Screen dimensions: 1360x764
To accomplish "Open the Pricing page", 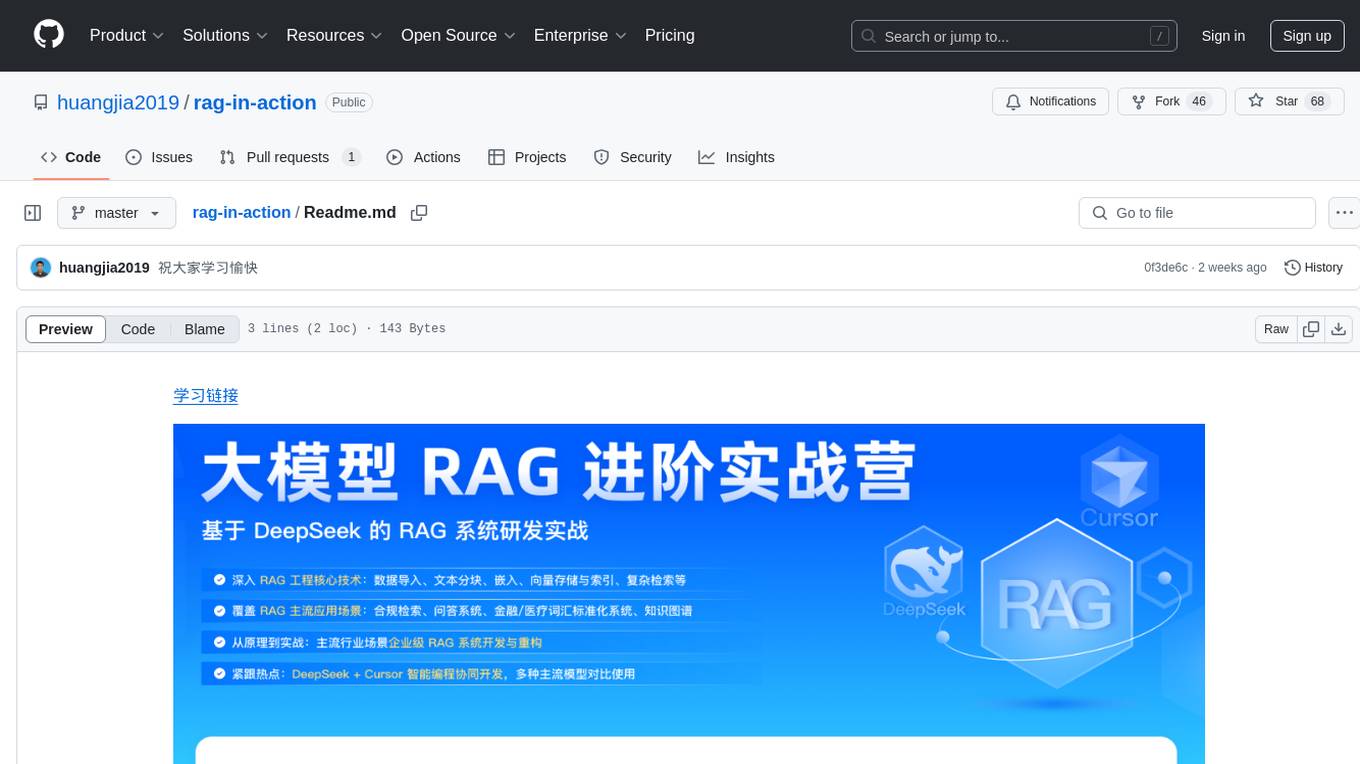I will (x=670, y=35).
